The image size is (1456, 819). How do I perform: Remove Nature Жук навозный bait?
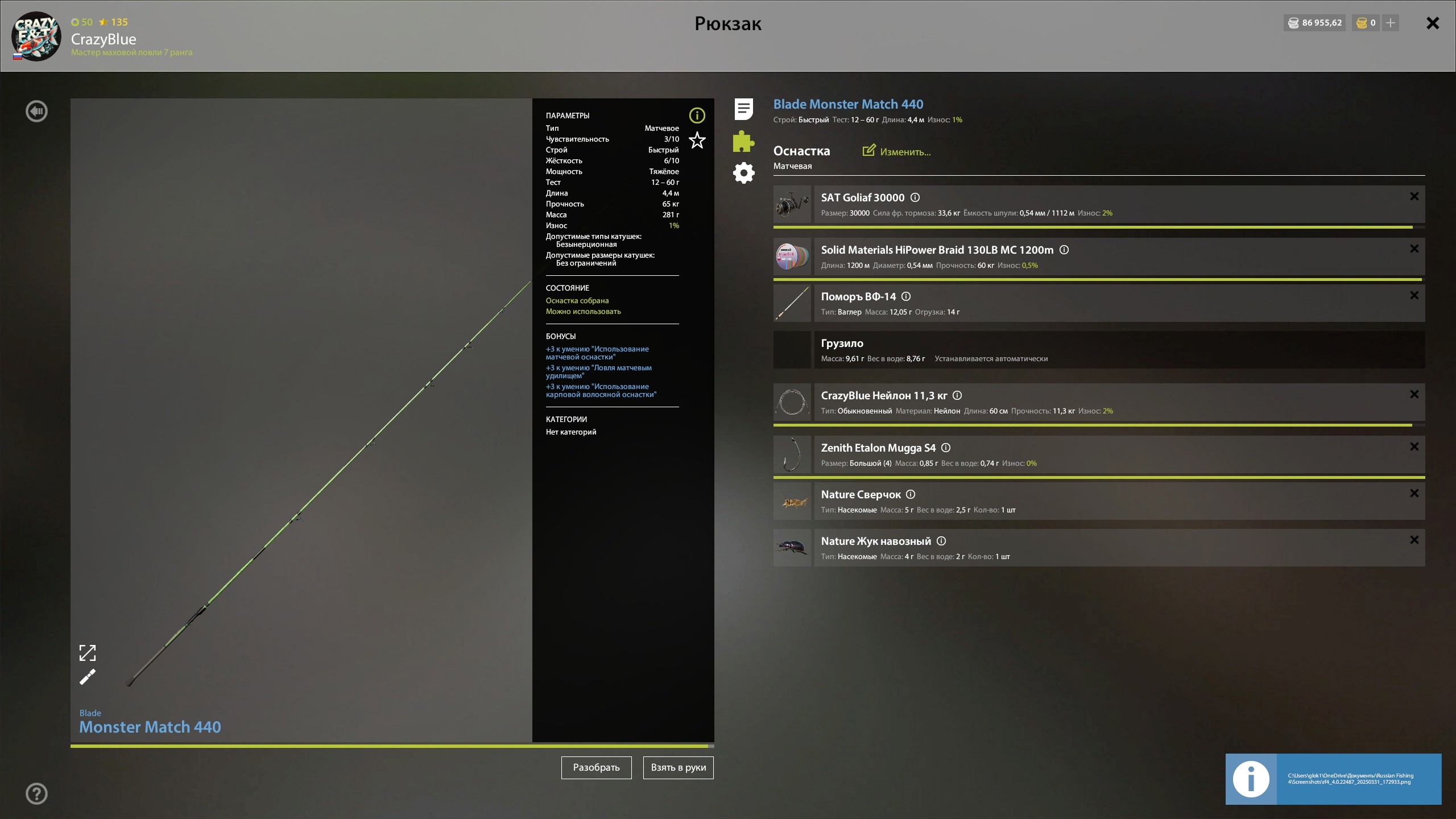click(1414, 540)
